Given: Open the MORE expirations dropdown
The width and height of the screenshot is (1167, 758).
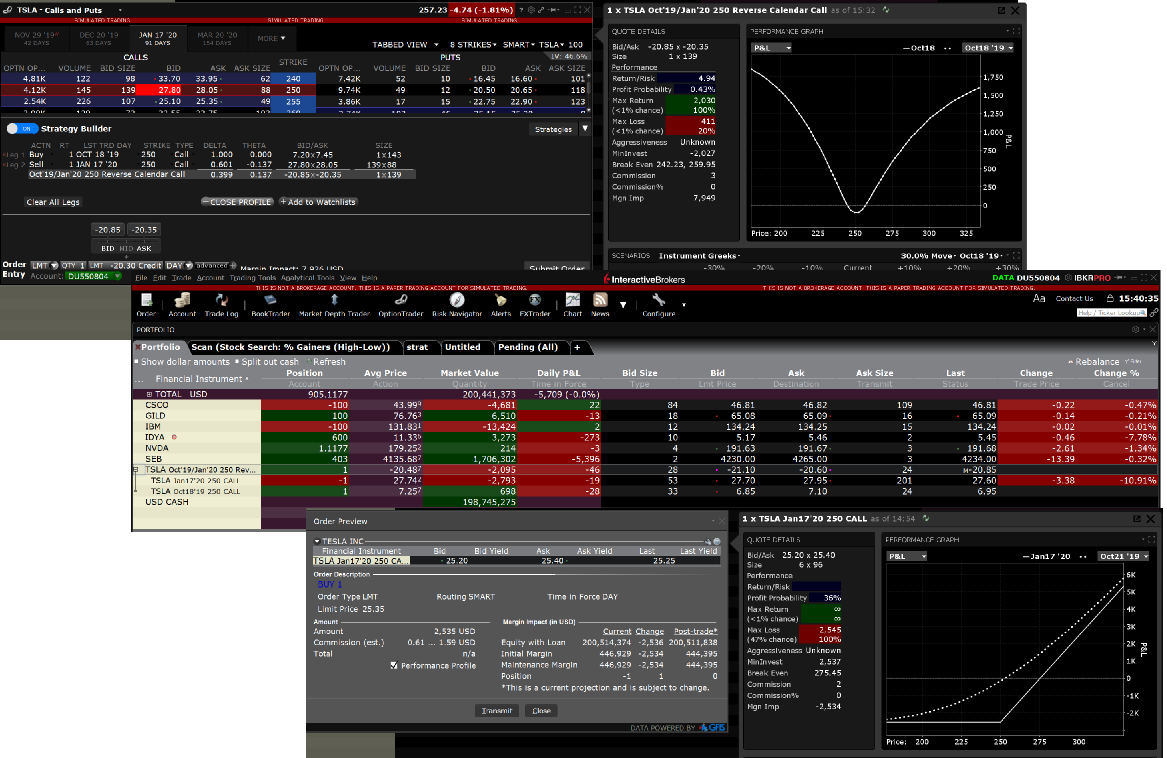Looking at the screenshot, I should pyautogui.click(x=272, y=38).
